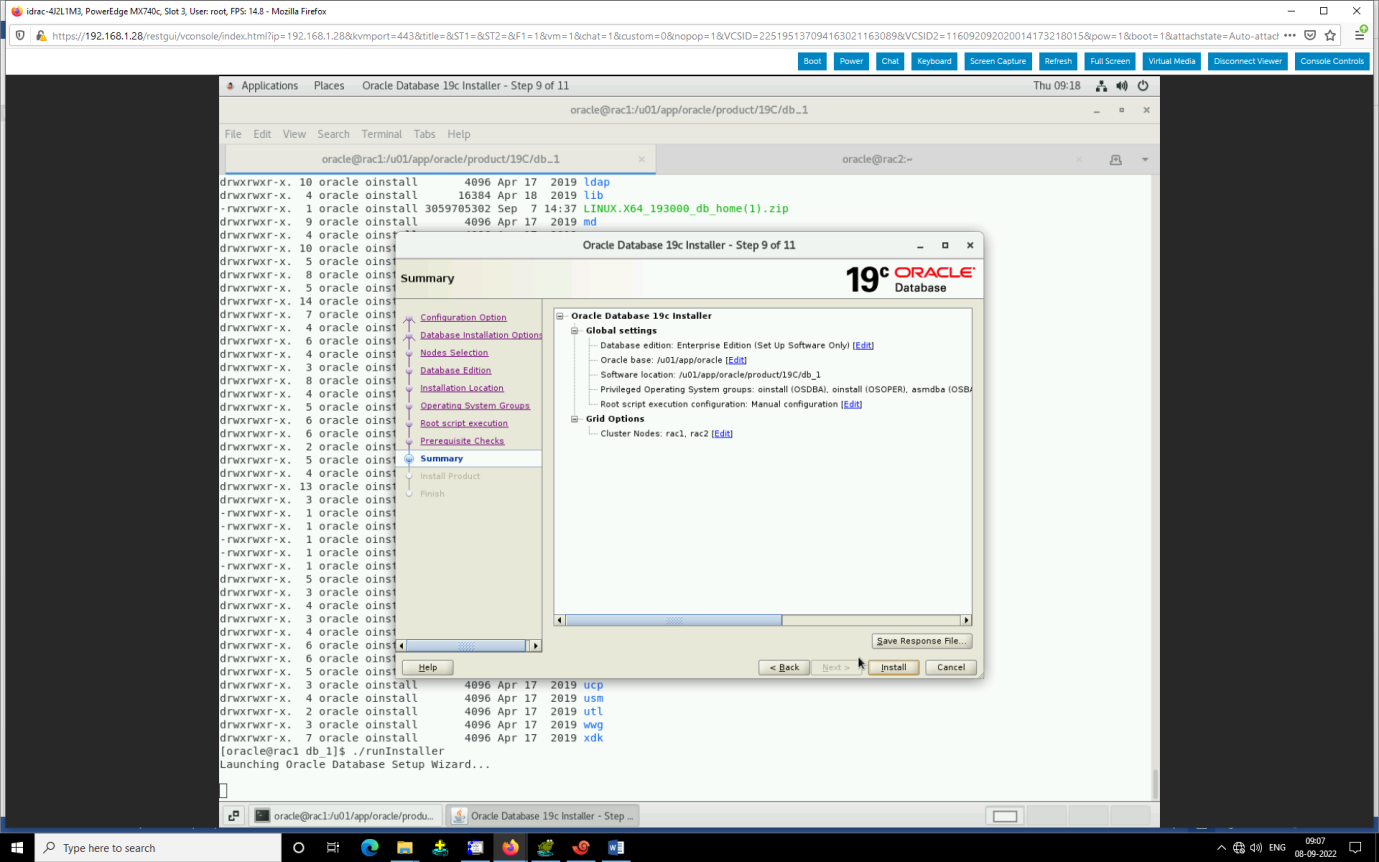
Task: Open terminal View menu
Action: (294, 134)
